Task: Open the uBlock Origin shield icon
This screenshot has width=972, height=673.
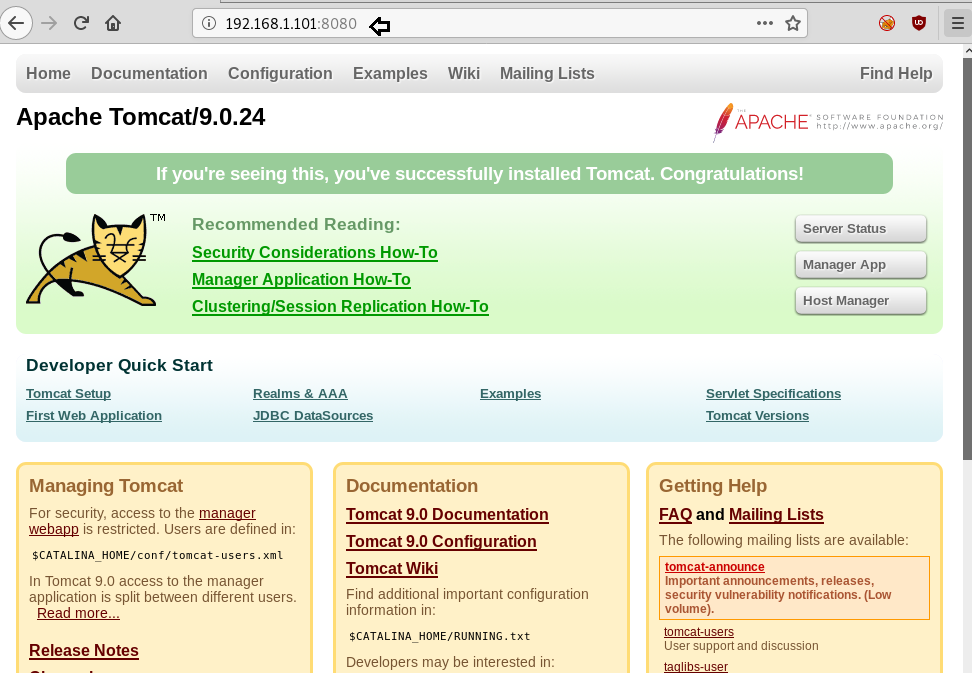Action: point(919,24)
